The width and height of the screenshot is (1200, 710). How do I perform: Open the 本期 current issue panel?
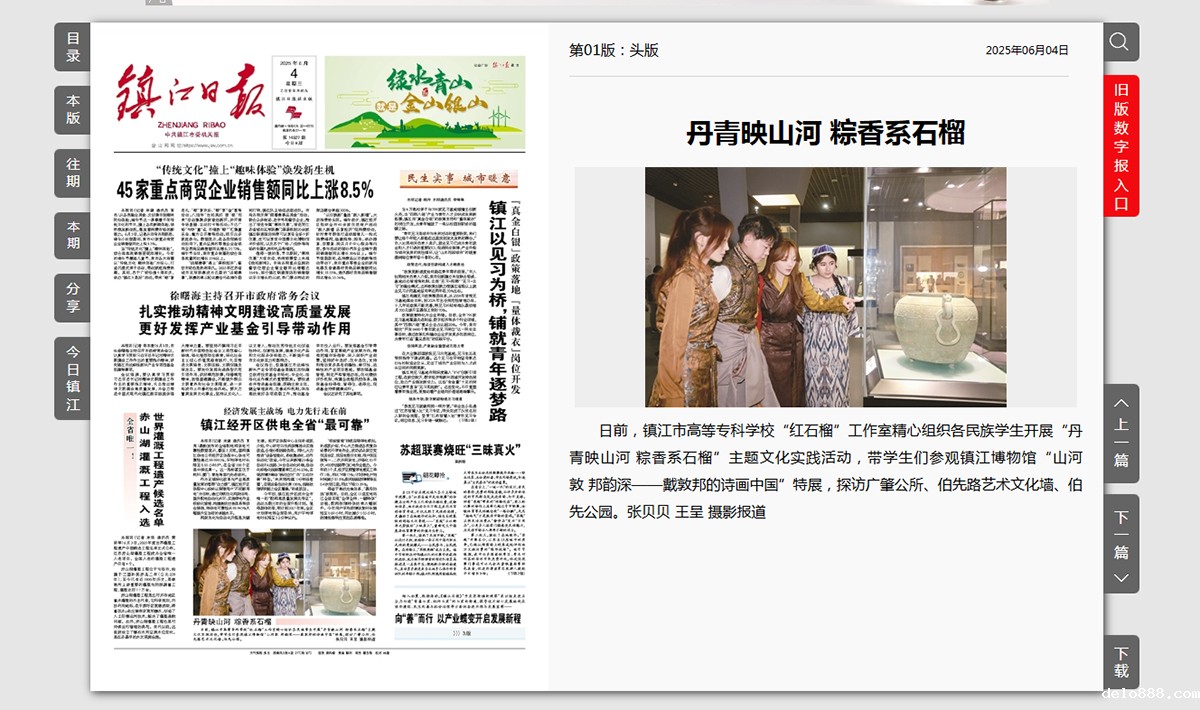(x=72, y=235)
